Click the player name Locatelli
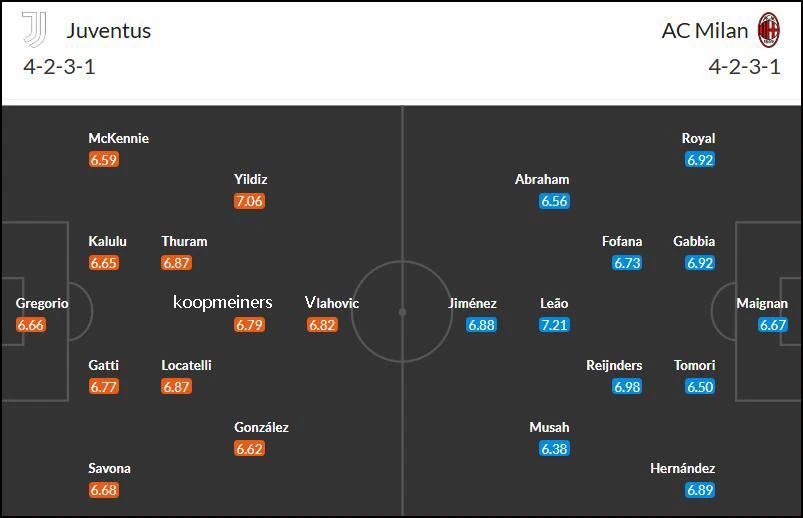Viewport: 803px width, 518px height. [186, 365]
